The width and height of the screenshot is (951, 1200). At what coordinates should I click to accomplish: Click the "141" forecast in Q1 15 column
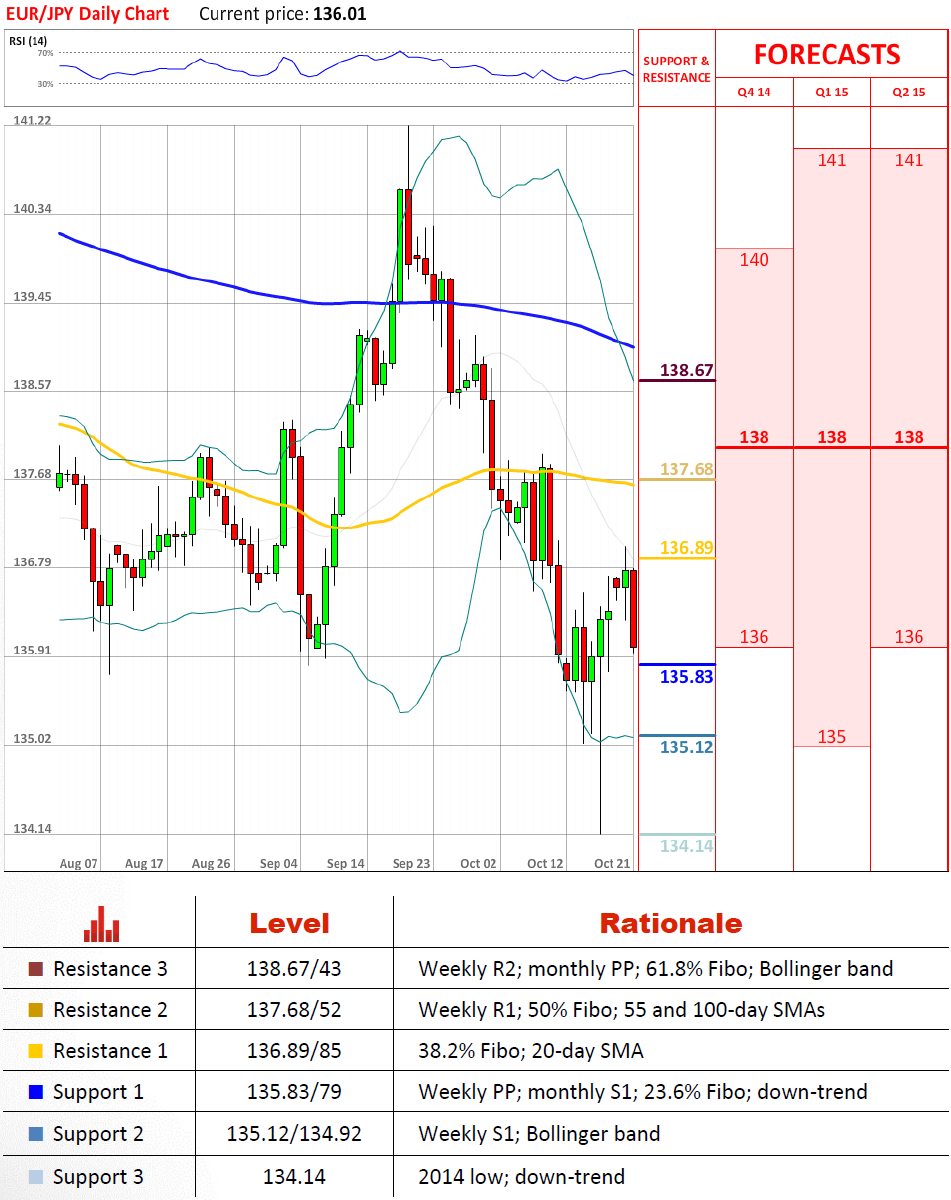click(832, 160)
